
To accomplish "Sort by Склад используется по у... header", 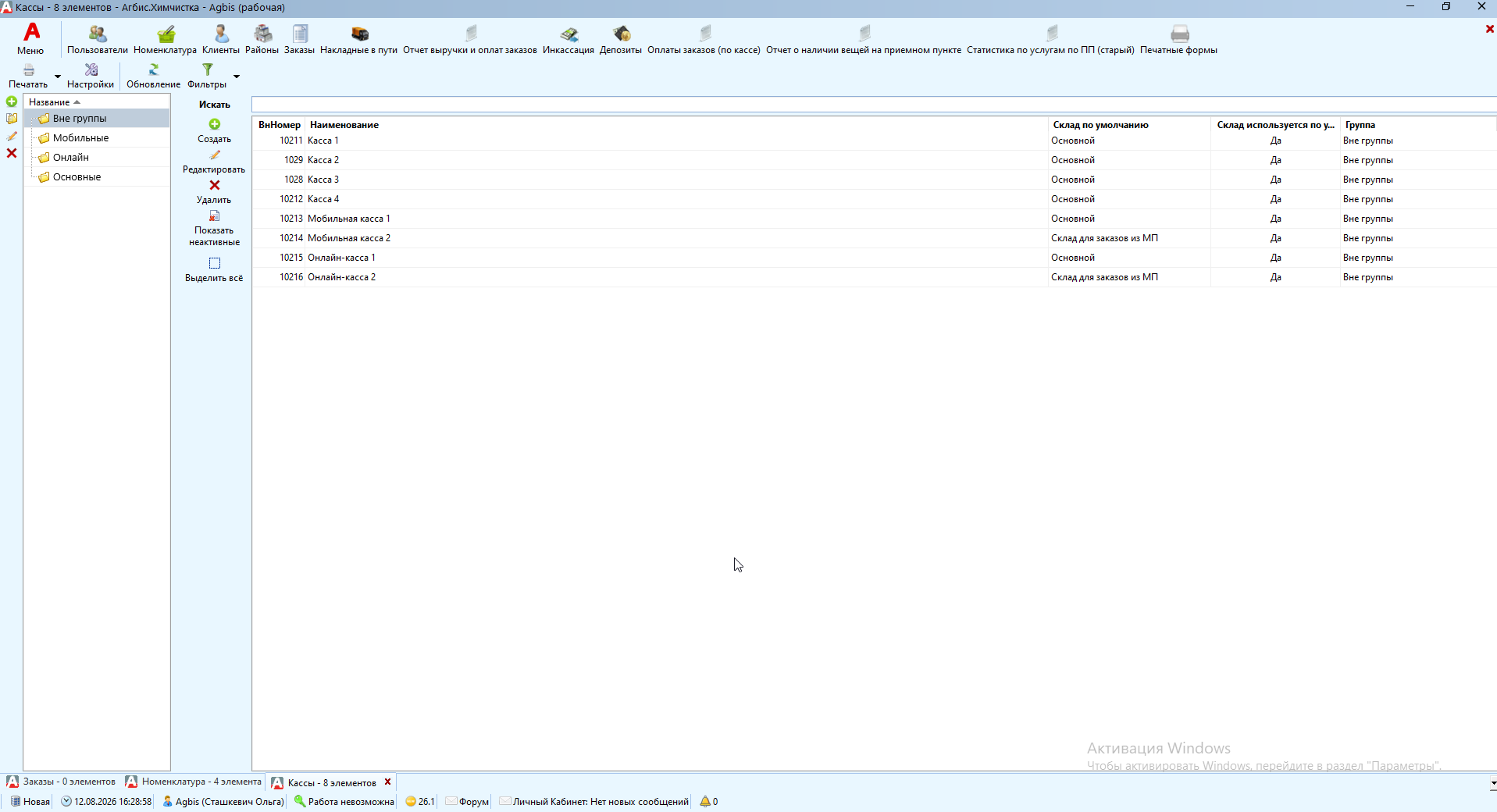I will pyautogui.click(x=1275, y=125).
